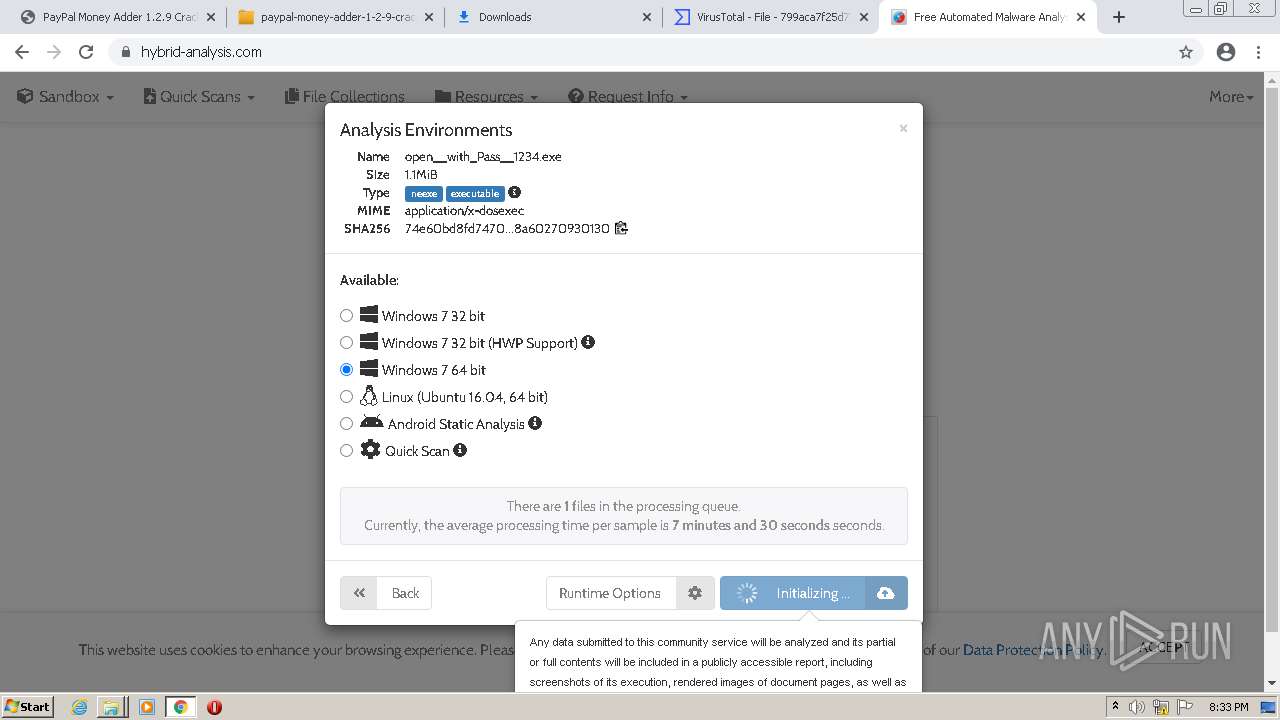Click the executable type tag

pyautogui.click(x=475, y=193)
